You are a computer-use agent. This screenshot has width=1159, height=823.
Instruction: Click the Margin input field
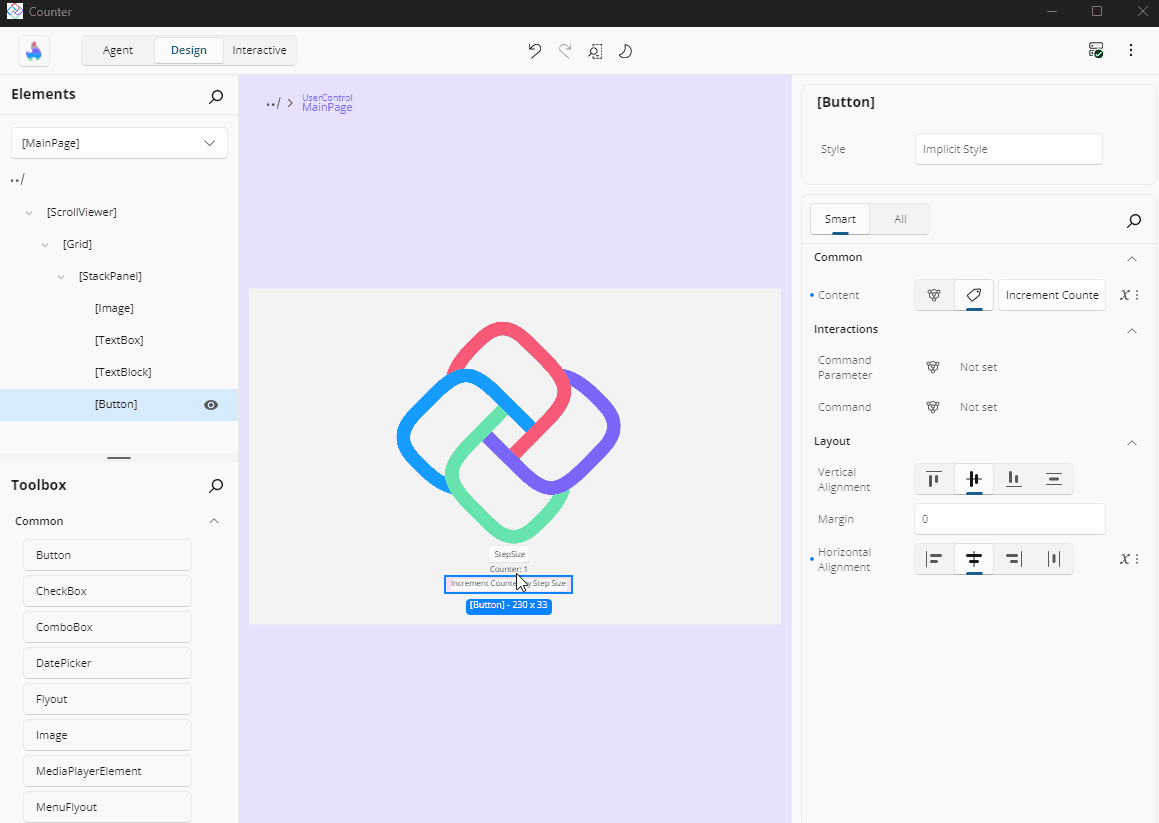pos(1009,519)
